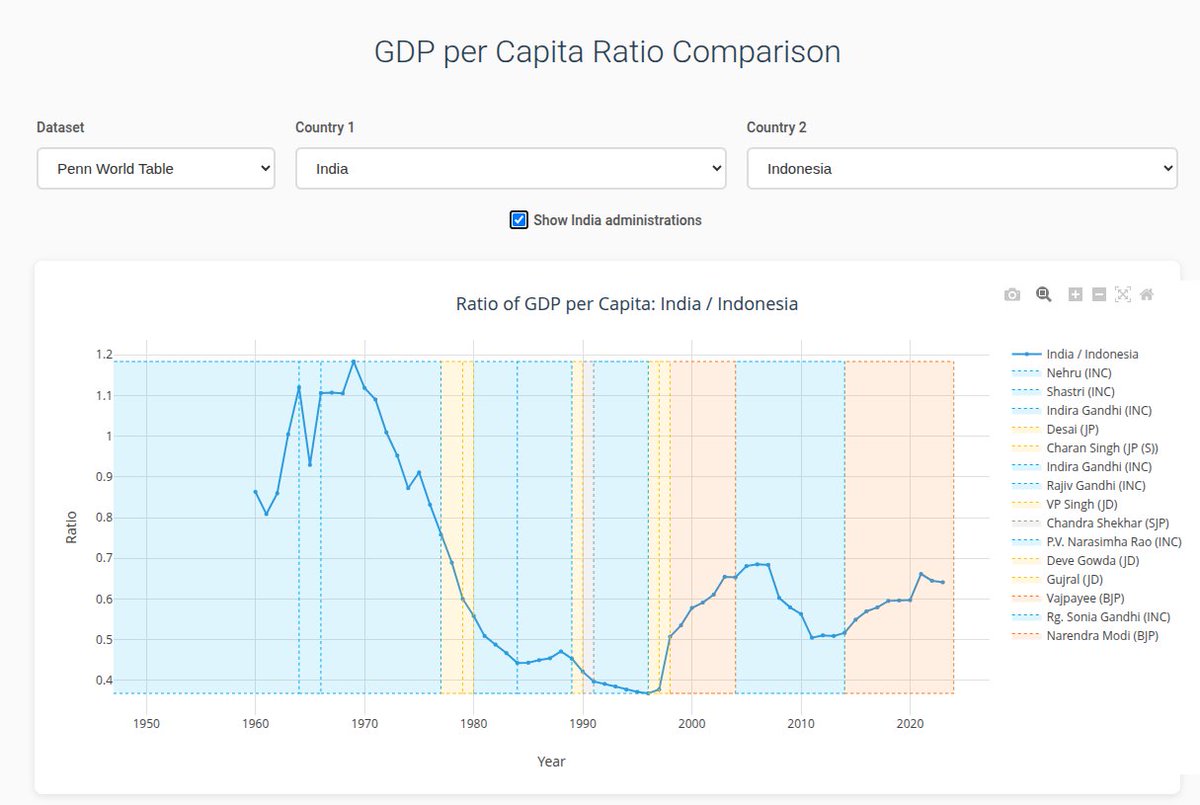
Task: Click the Zoom in plus icon
Action: (1075, 294)
